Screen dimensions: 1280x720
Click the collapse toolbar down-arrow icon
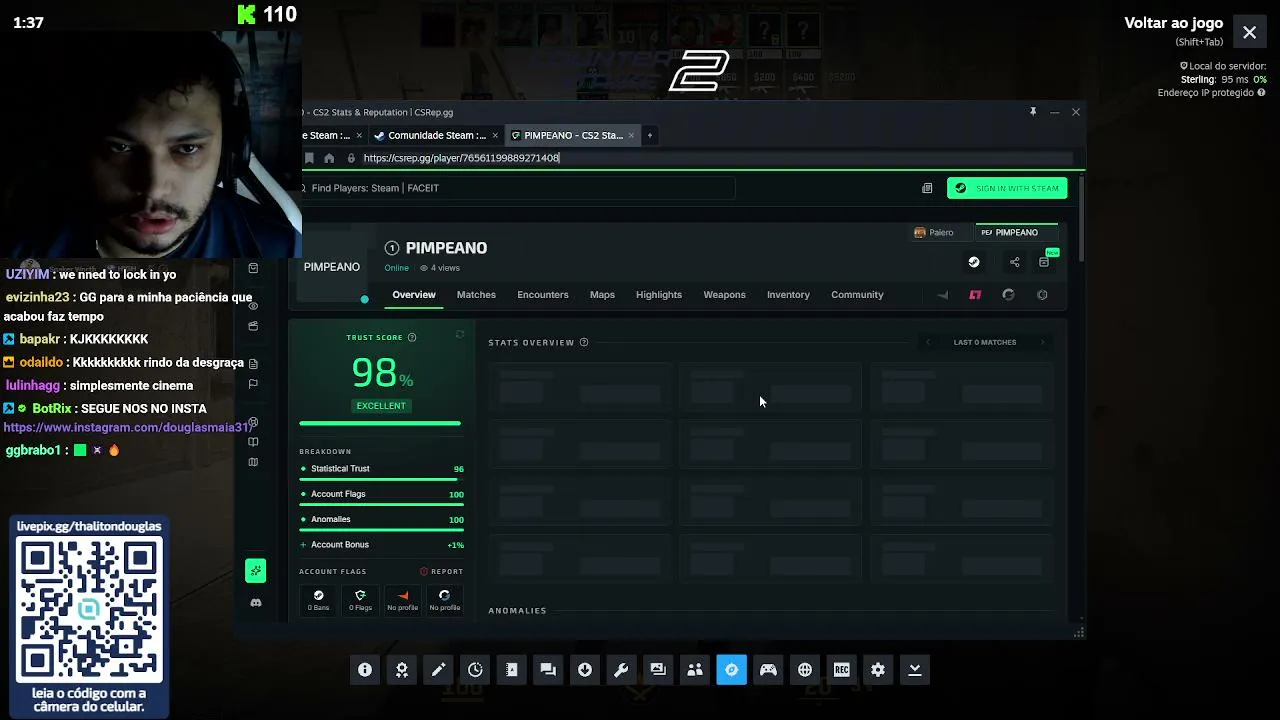coord(914,670)
